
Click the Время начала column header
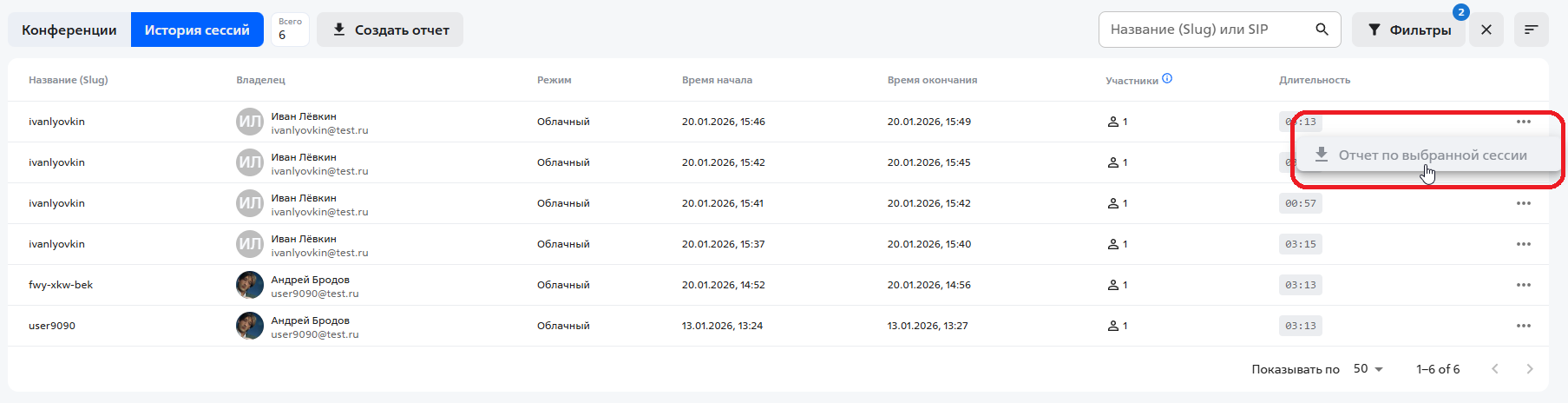(x=717, y=80)
